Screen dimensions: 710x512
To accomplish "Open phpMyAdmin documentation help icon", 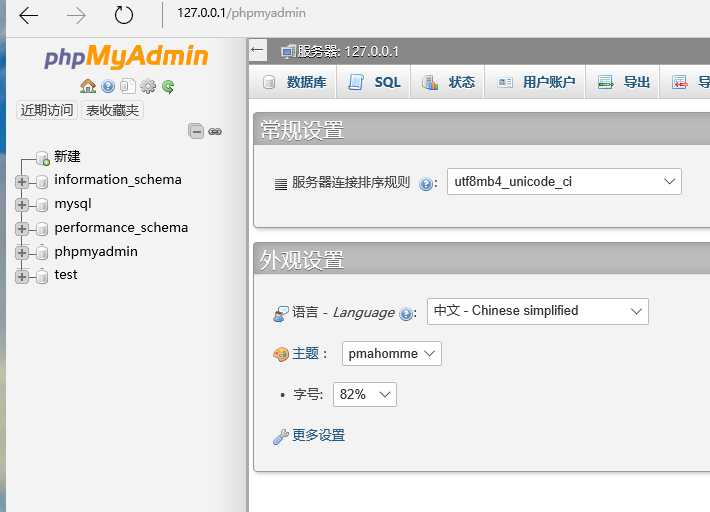I will [108, 86].
